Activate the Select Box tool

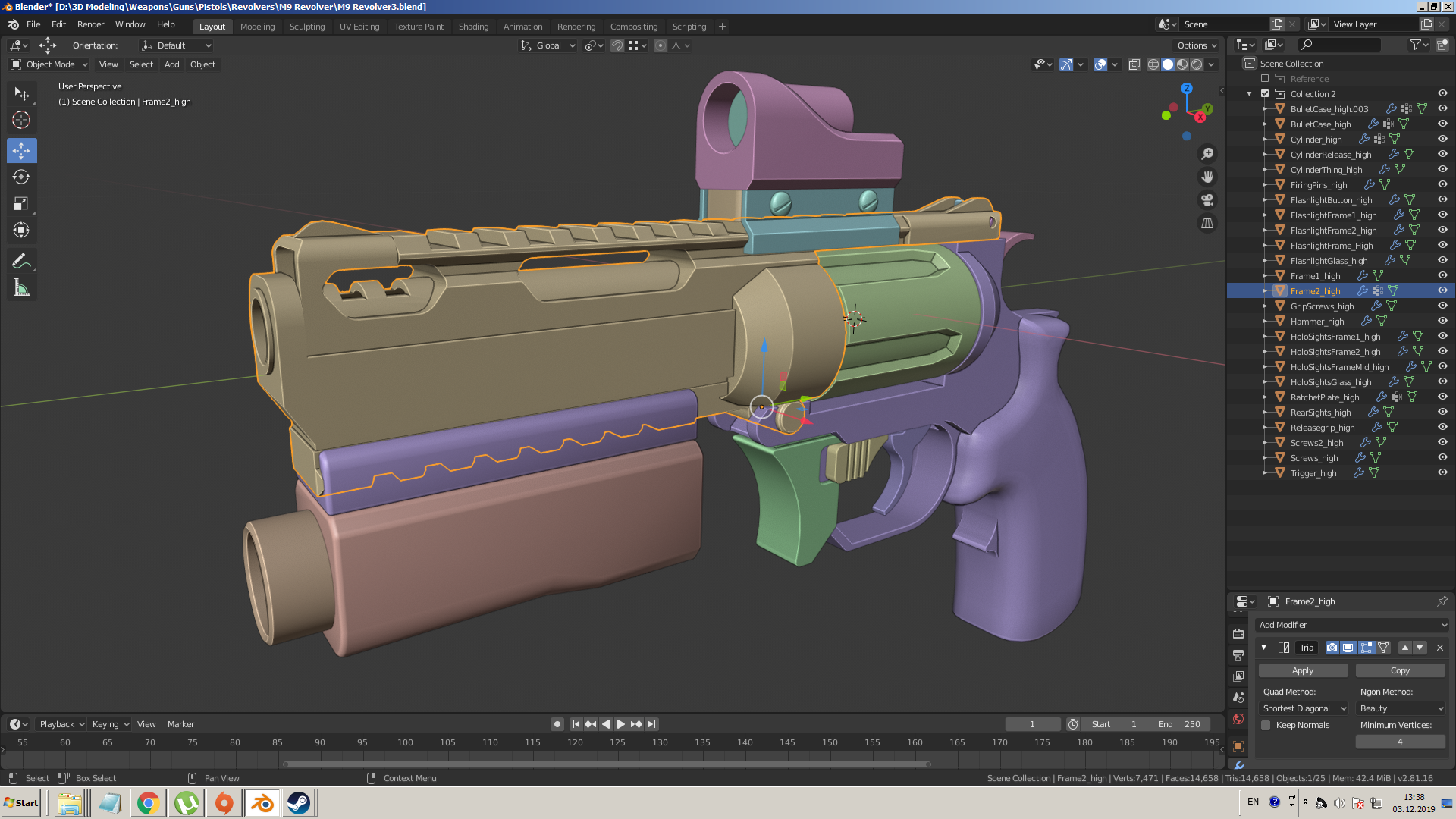point(21,94)
